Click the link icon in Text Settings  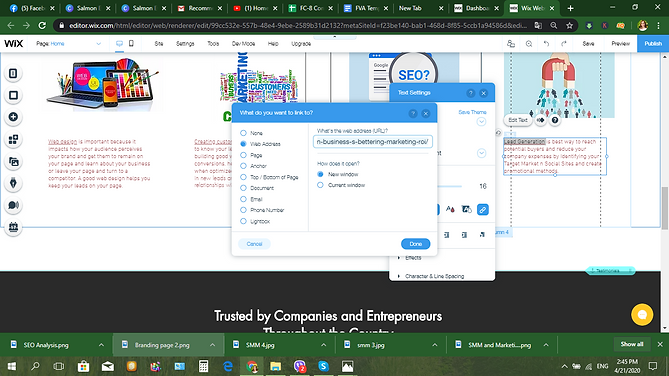tap(483, 210)
